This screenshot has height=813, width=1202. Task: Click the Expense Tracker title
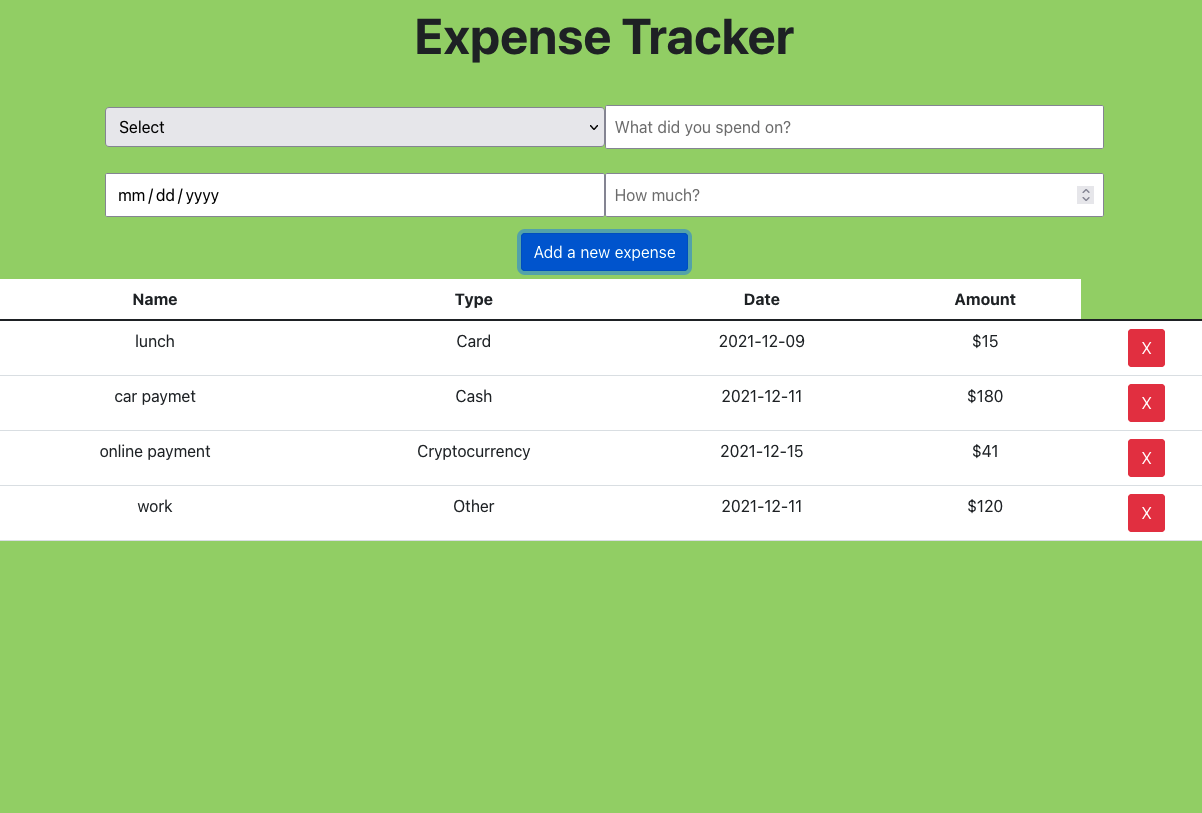[603, 38]
